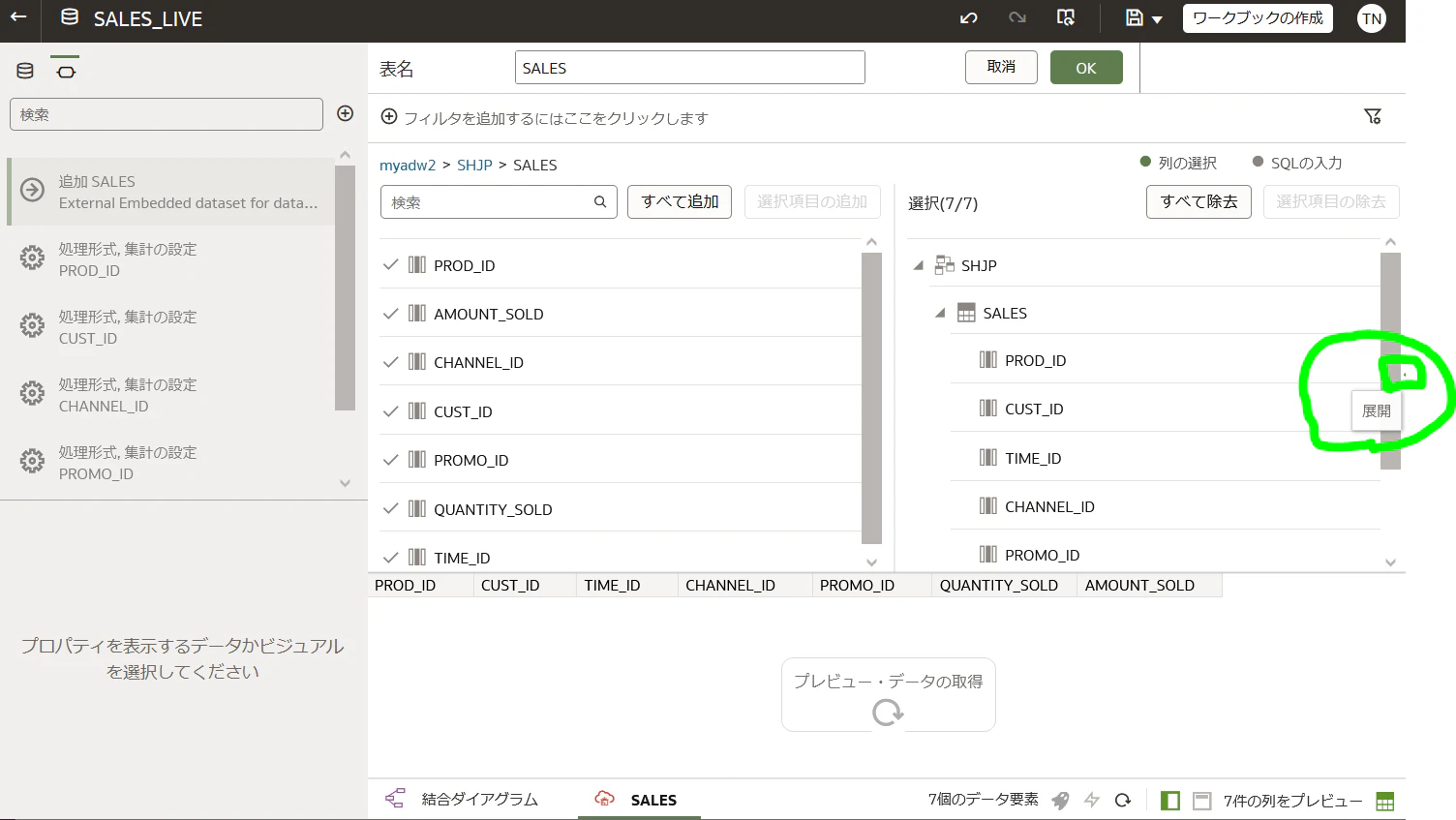Screen dimensions: 1456x820
Task: Click the 表名 SALES input field
Action: pyautogui.click(x=690, y=68)
